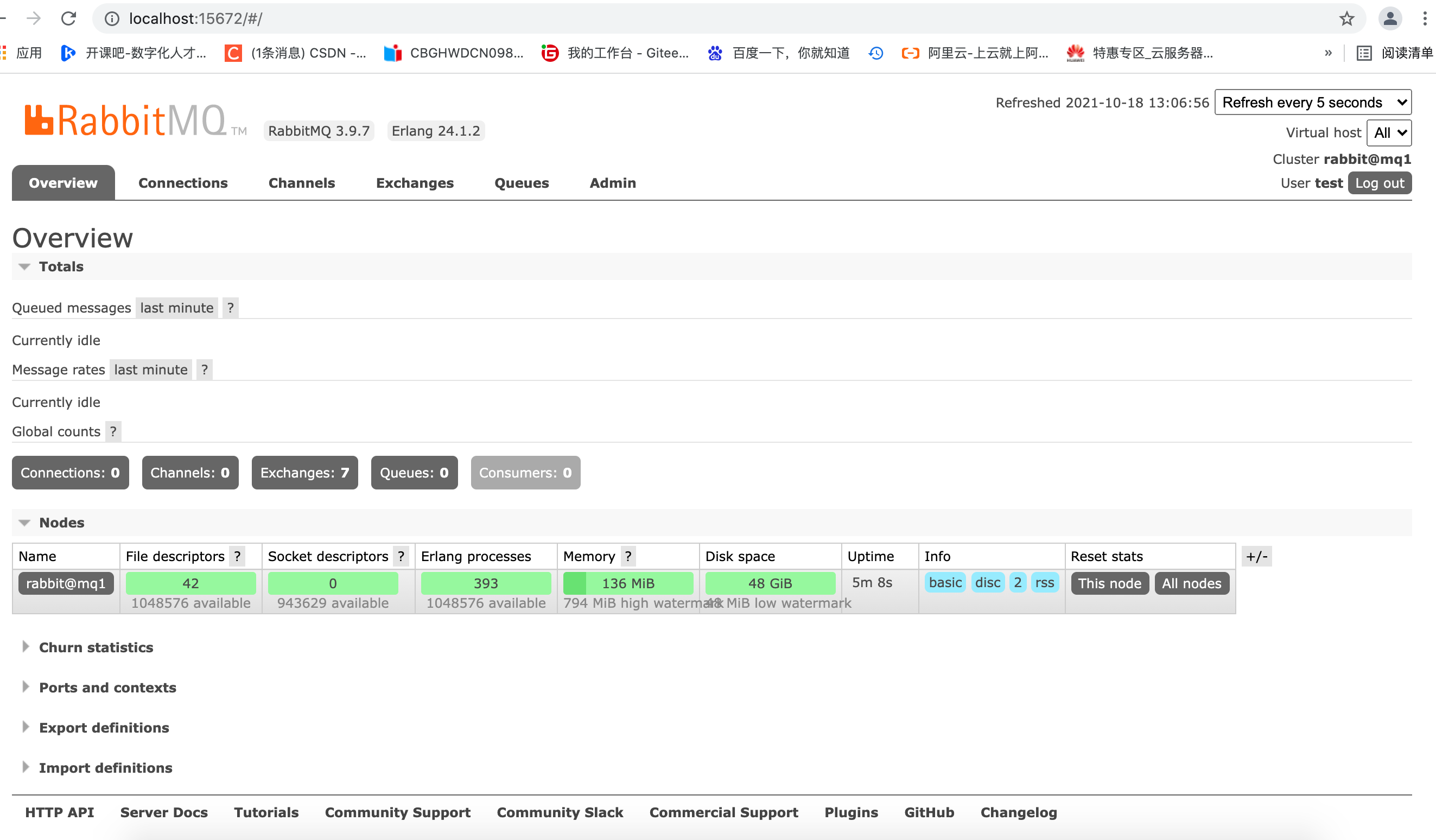Image resolution: width=1436 pixels, height=840 pixels.
Task: Reset stats for All nodes
Action: [x=1192, y=583]
